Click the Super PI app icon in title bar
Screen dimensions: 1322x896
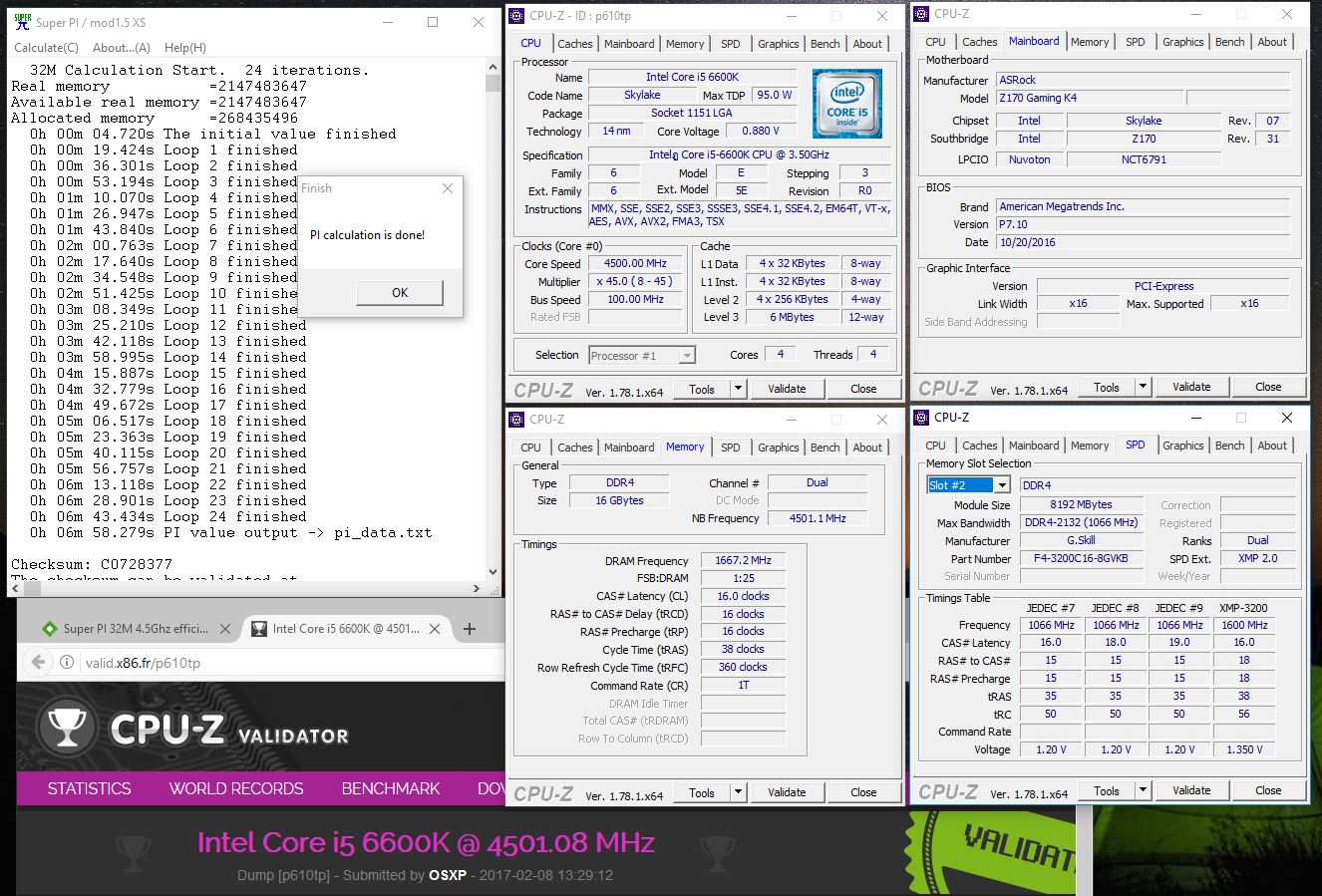[22, 21]
